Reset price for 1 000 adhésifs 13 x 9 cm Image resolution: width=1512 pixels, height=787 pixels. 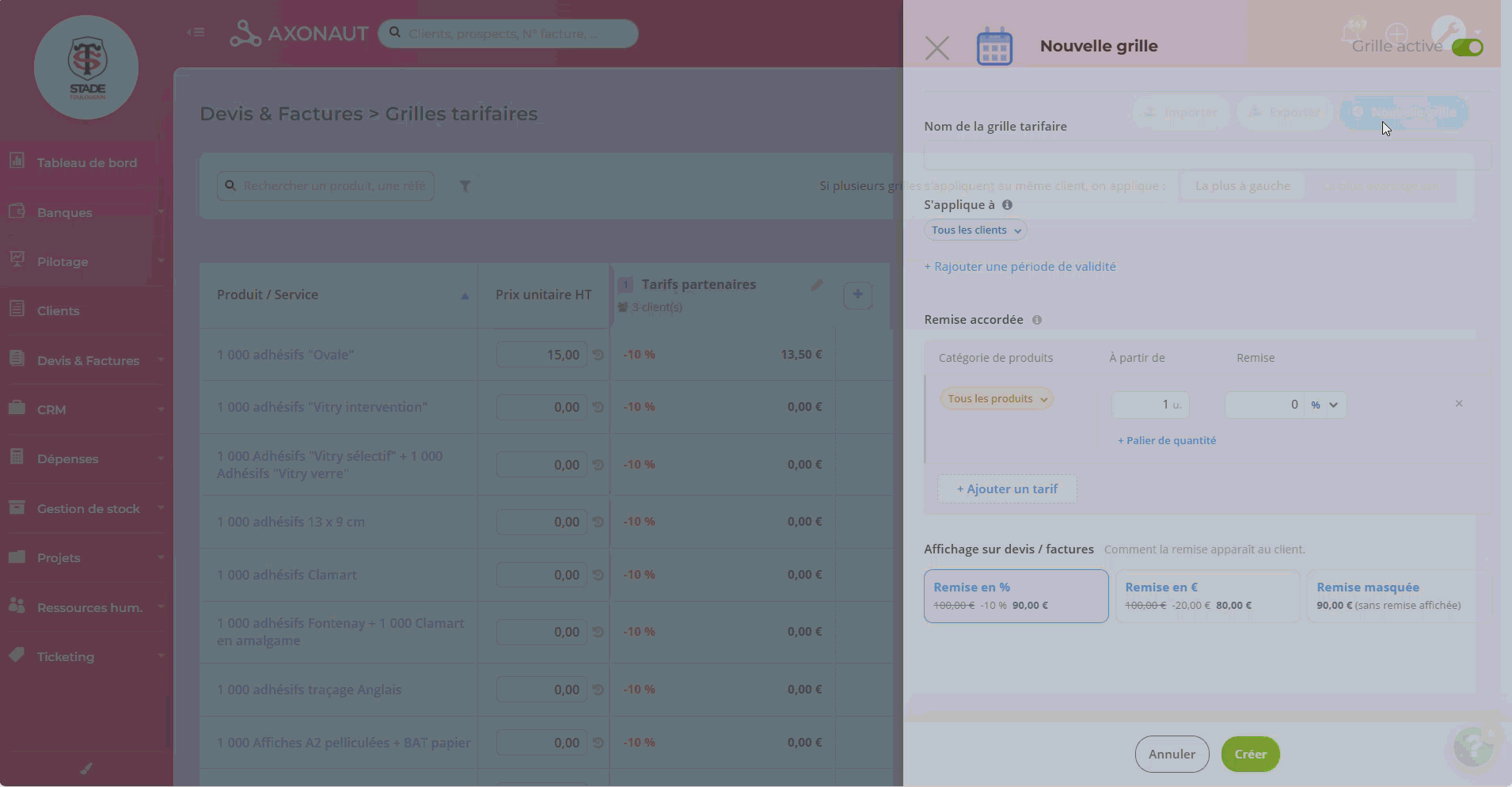pyautogui.click(x=598, y=522)
